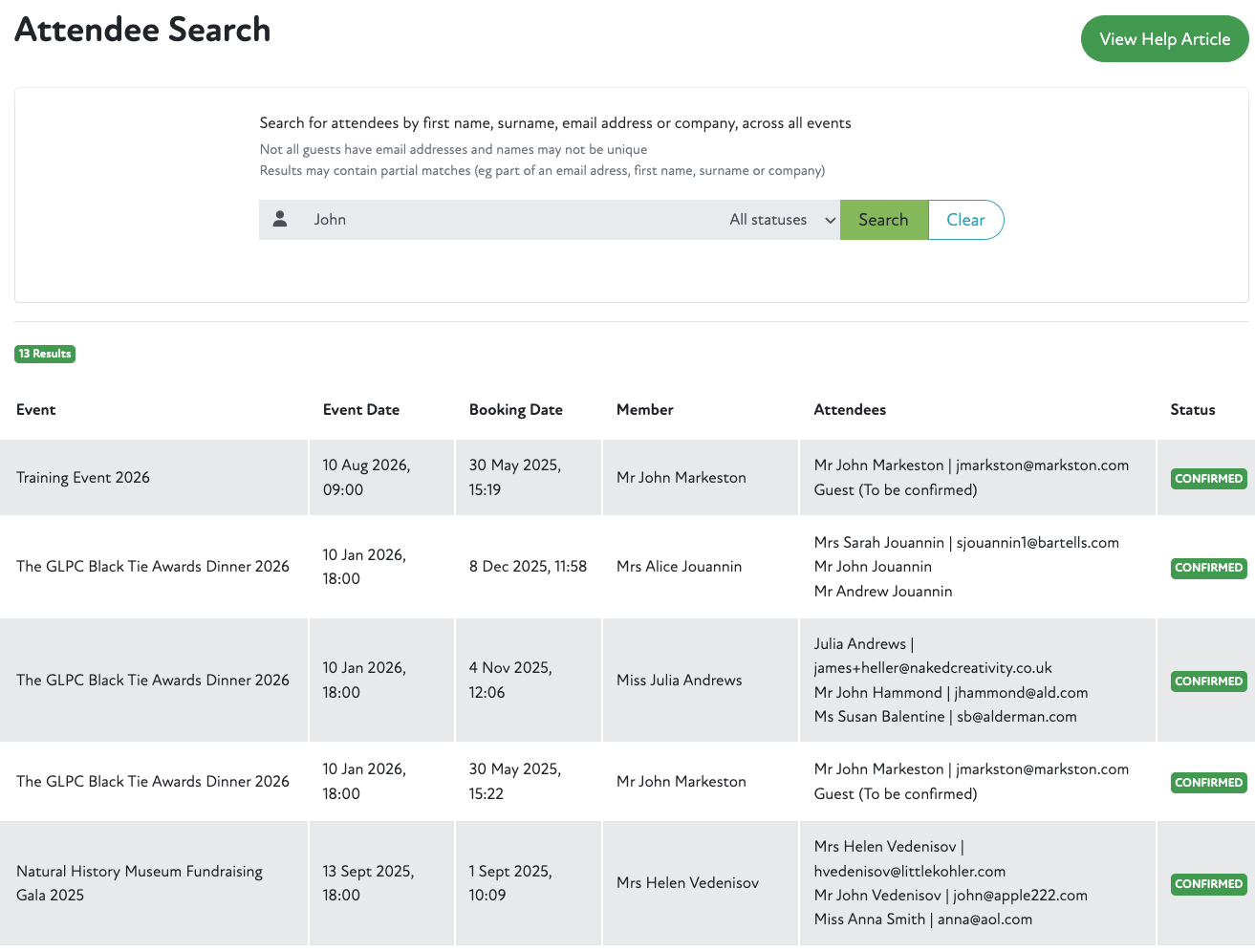The width and height of the screenshot is (1255, 952).
Task: Click the 13 Results badge
Action: [x=45, y=354]
